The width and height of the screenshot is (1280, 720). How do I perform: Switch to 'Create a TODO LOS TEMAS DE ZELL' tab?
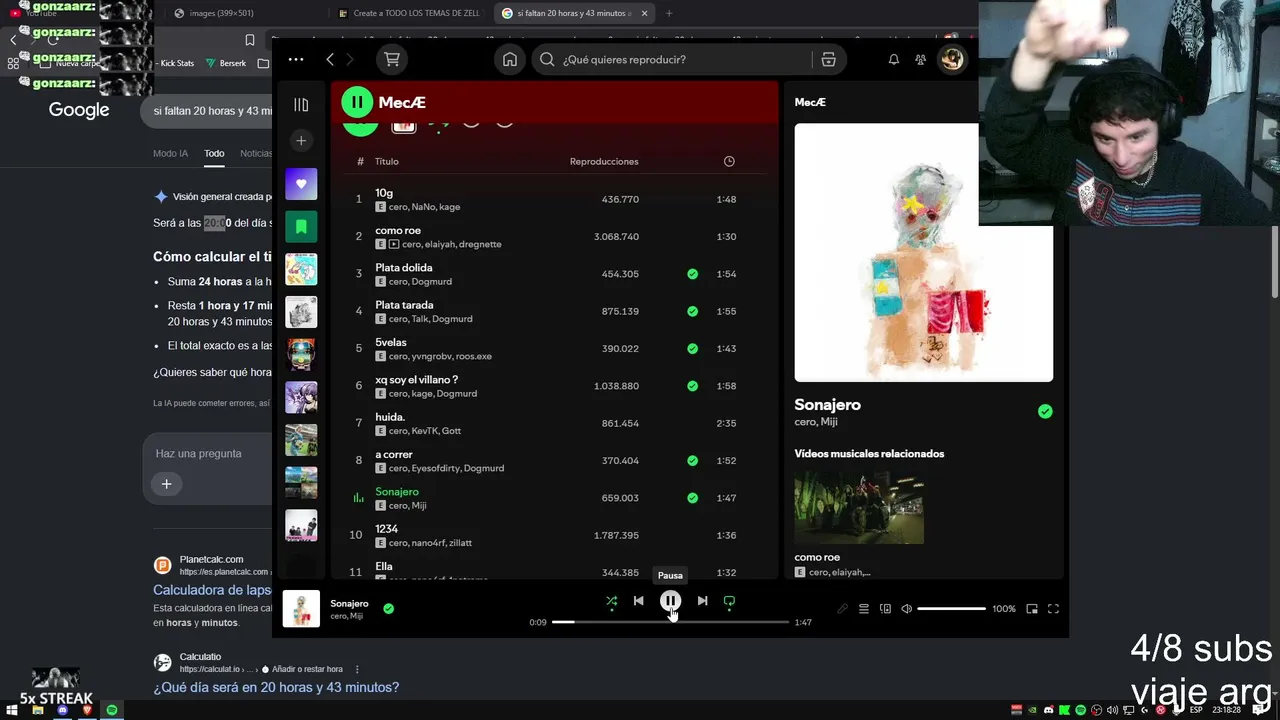[409, 14]
